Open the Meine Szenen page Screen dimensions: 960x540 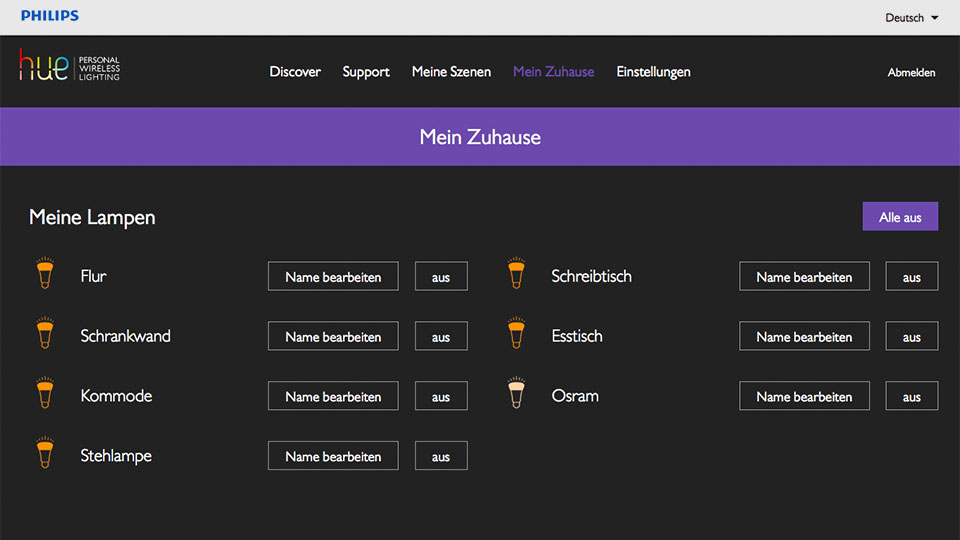click(451, 72)
